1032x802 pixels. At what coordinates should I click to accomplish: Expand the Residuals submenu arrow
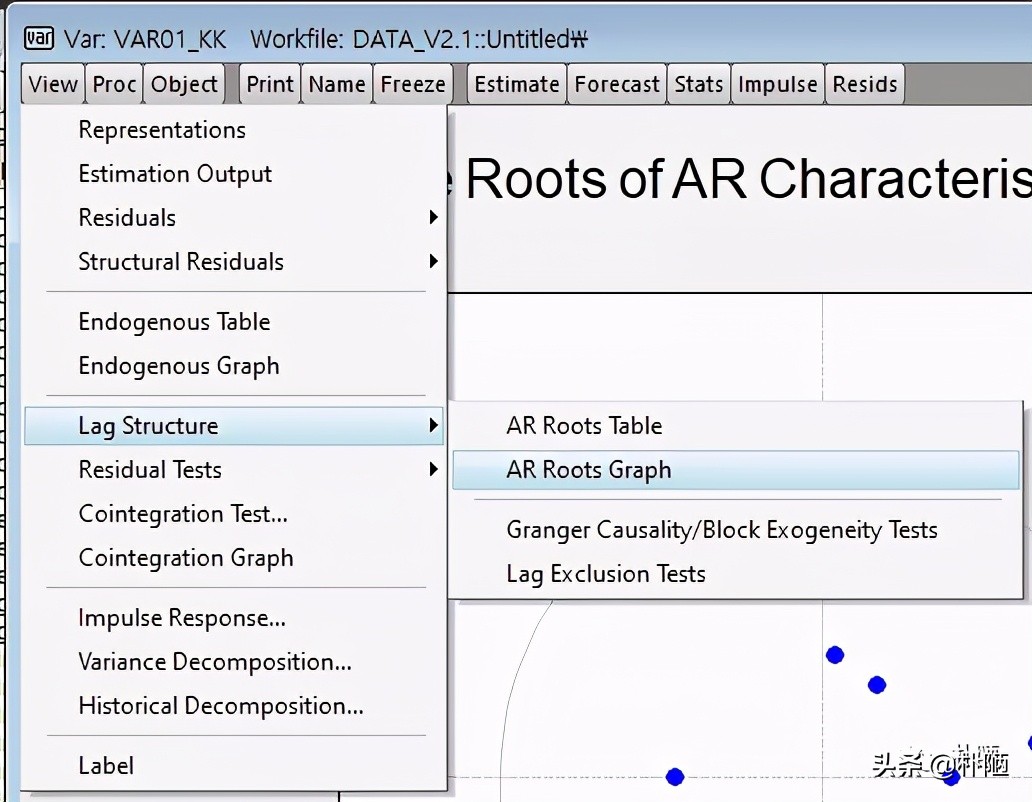pyautogui.click(x=433, y=217)
